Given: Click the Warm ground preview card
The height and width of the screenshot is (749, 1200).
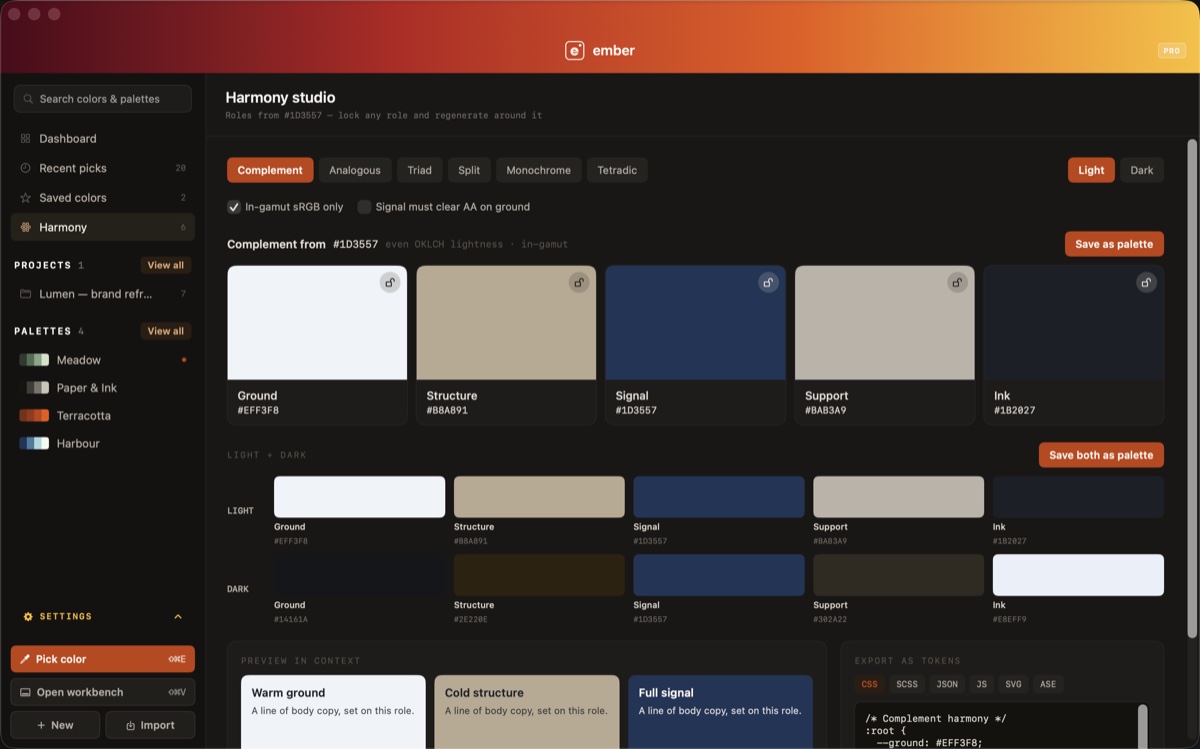Looking at the screenshot, I should tap(333, 712).
